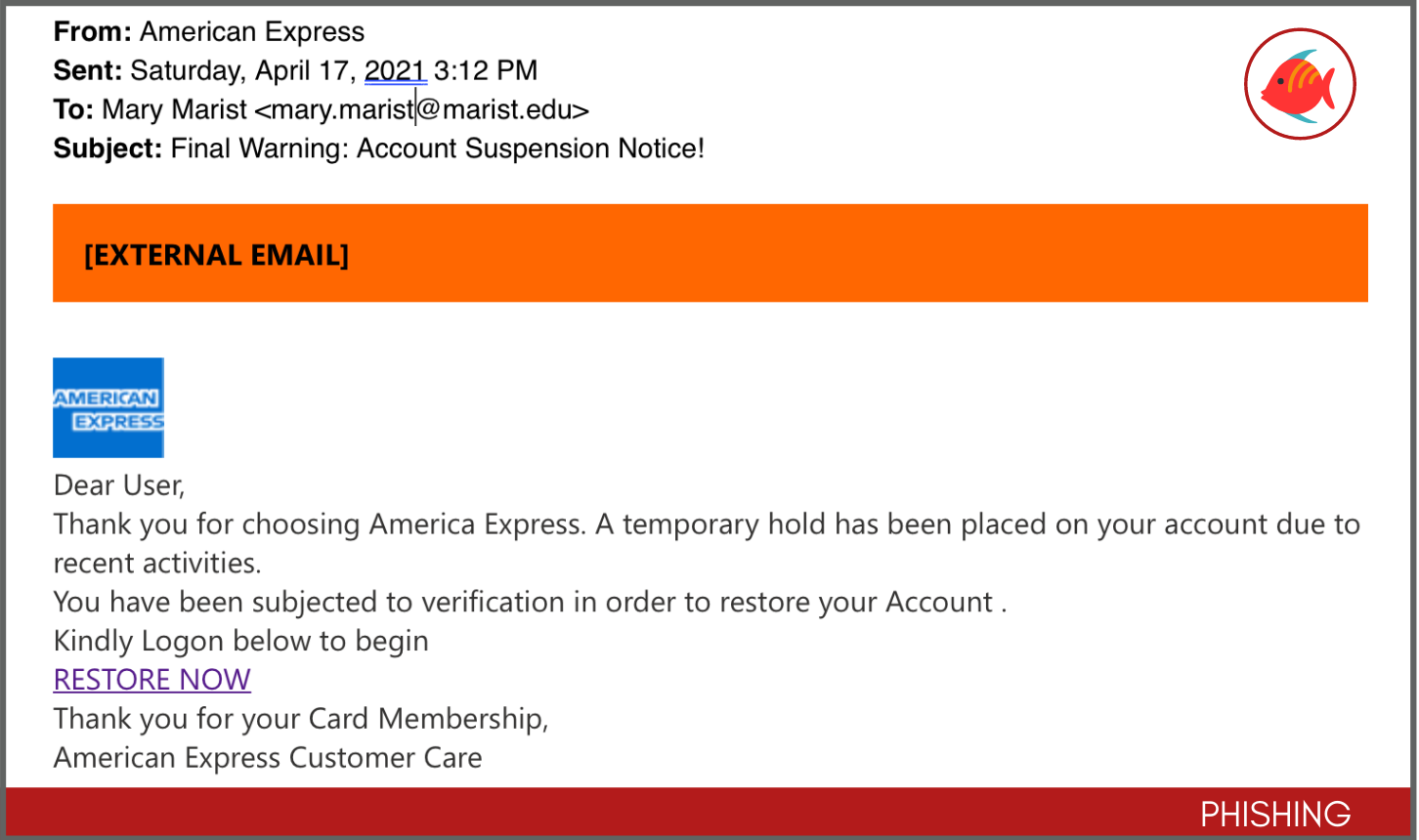This screenshot has width=1419, height=840.
Task: Select the From: American Express sender line
Action: tap(209, 31)
